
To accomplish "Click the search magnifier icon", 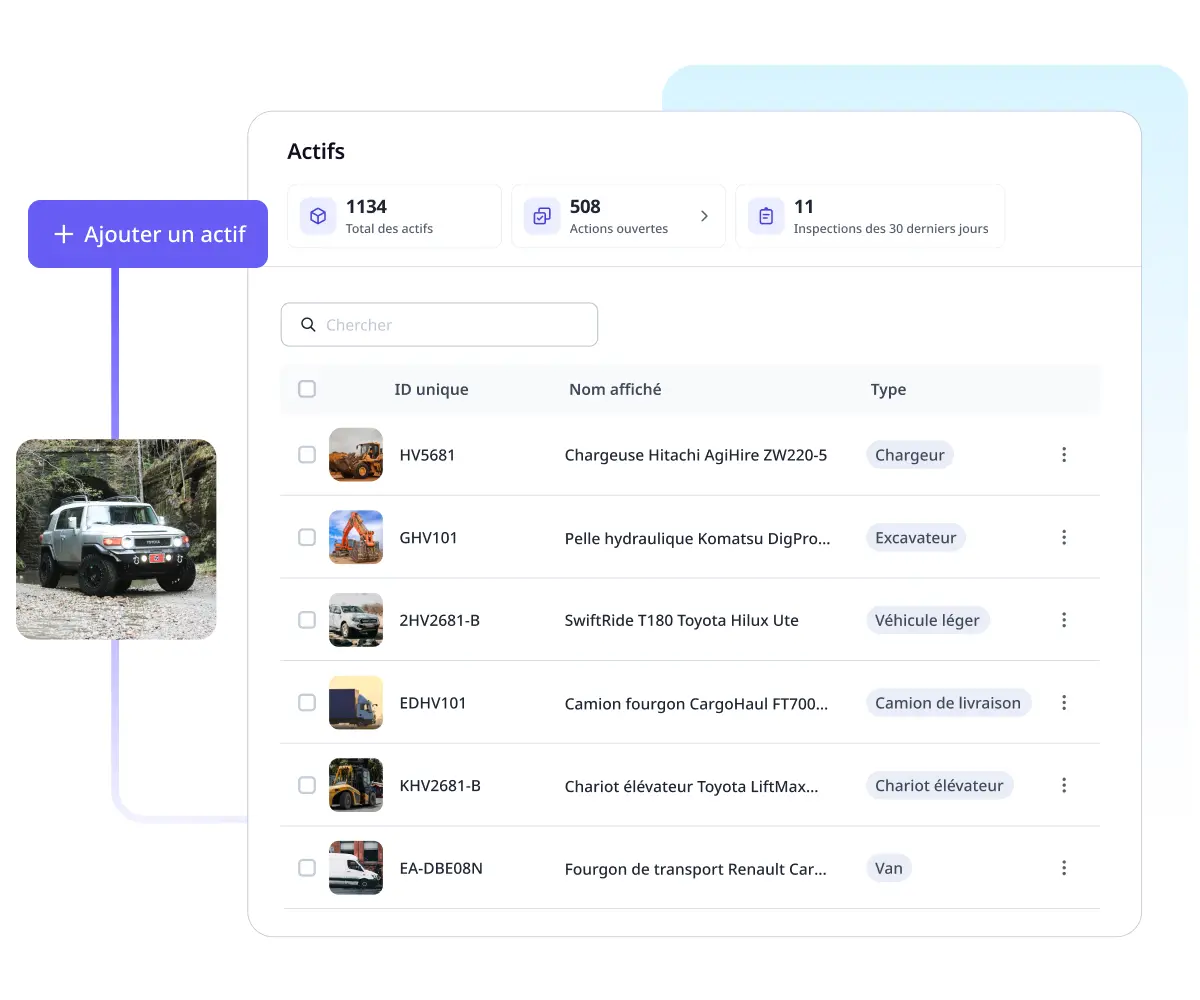I will click(x=308, y=325).
